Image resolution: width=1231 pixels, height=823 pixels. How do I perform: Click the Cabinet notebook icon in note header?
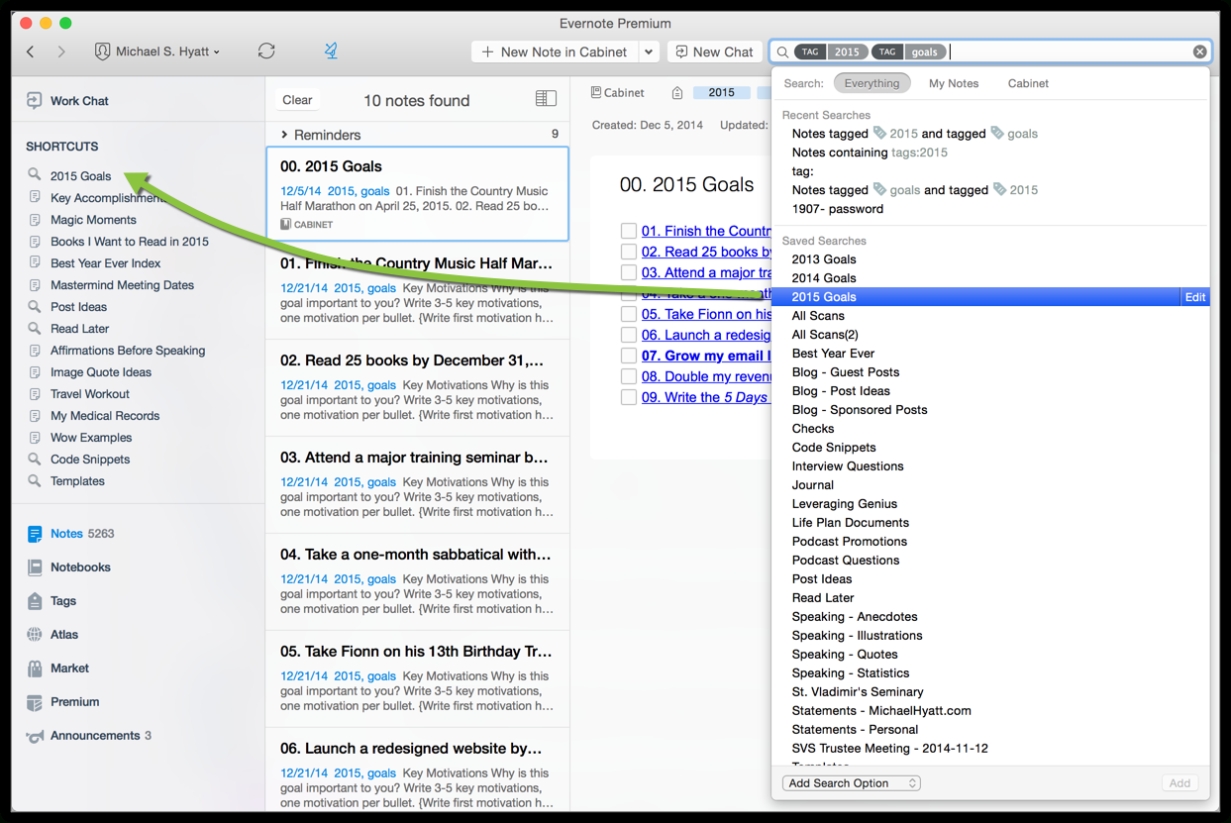[x=596, y=93]
